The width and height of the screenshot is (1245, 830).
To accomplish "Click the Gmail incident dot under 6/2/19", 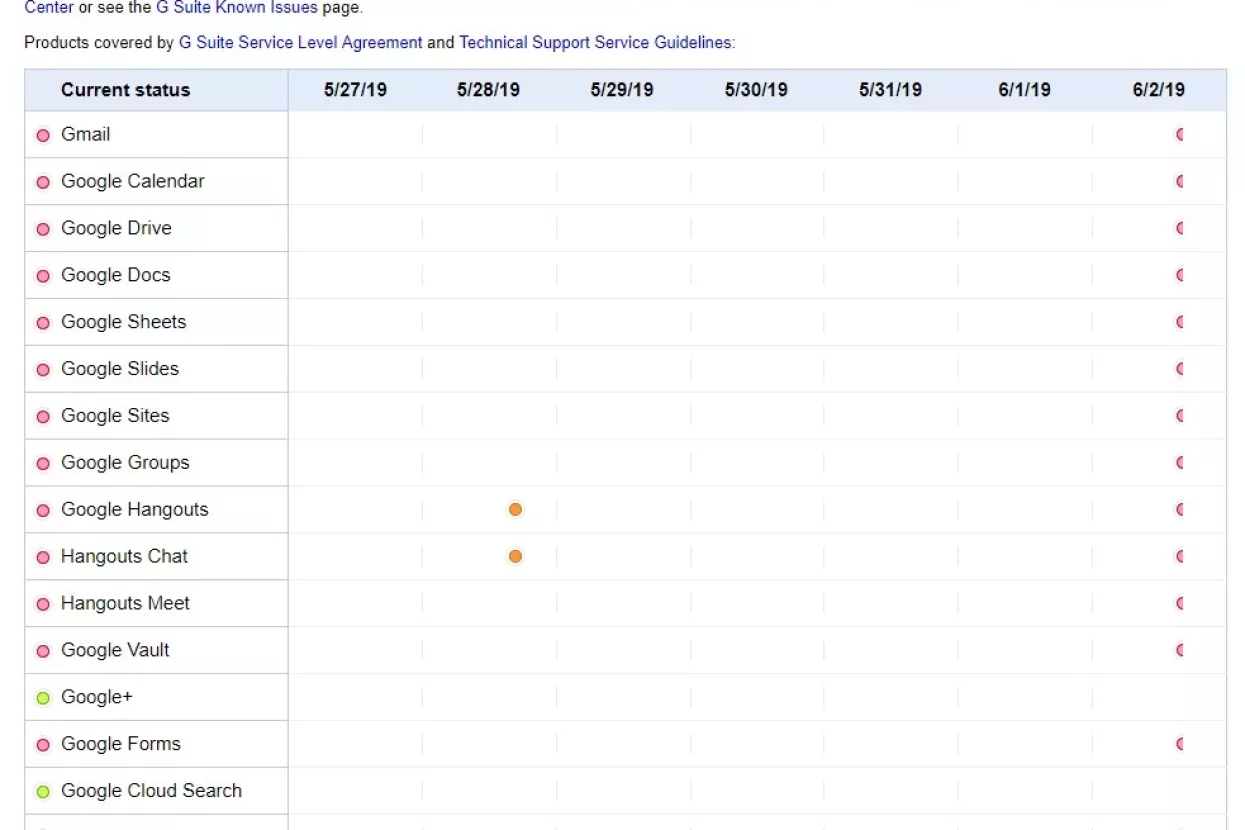I will coord(1181,134).
